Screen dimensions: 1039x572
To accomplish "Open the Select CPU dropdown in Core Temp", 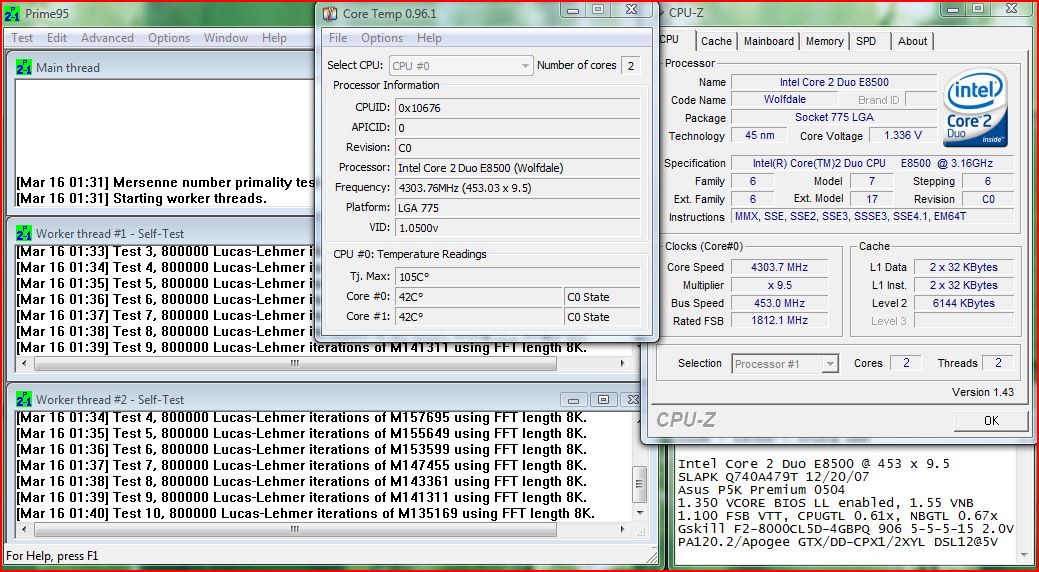I will pos(461,66).
